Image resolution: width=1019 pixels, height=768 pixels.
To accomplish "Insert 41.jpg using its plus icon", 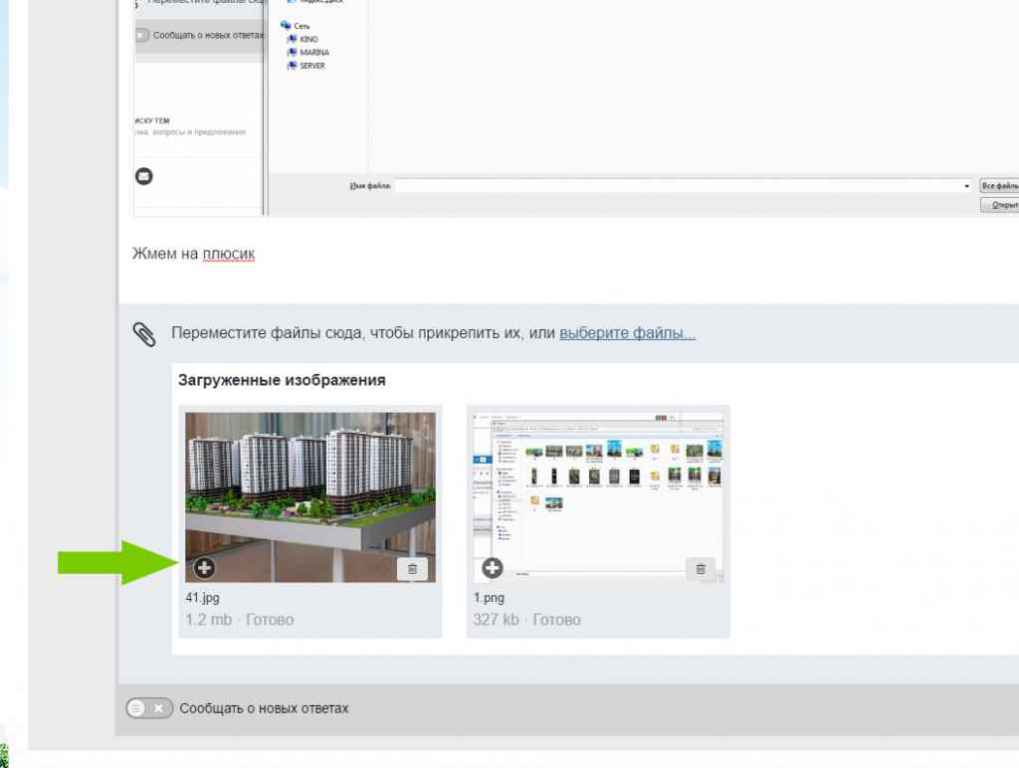I will click(x=204, y=568).
